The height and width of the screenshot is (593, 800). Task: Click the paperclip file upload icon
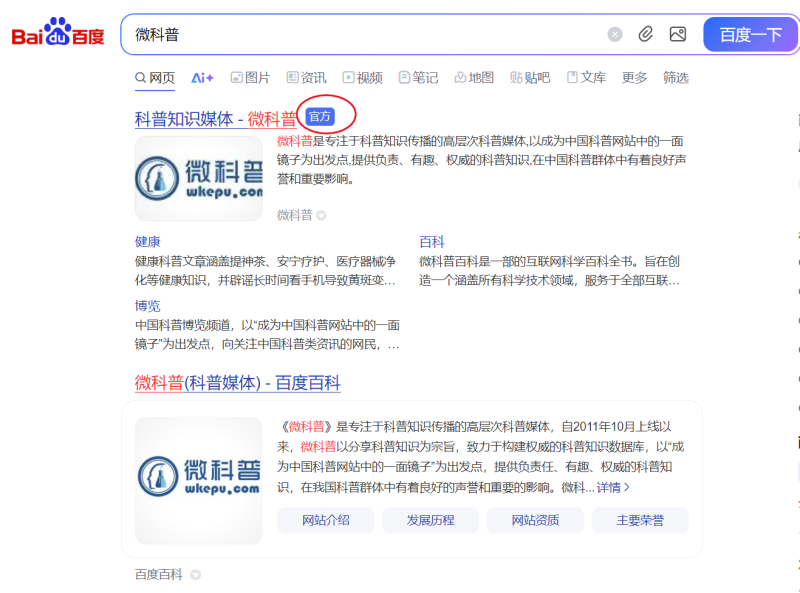(x=645, y=34)
